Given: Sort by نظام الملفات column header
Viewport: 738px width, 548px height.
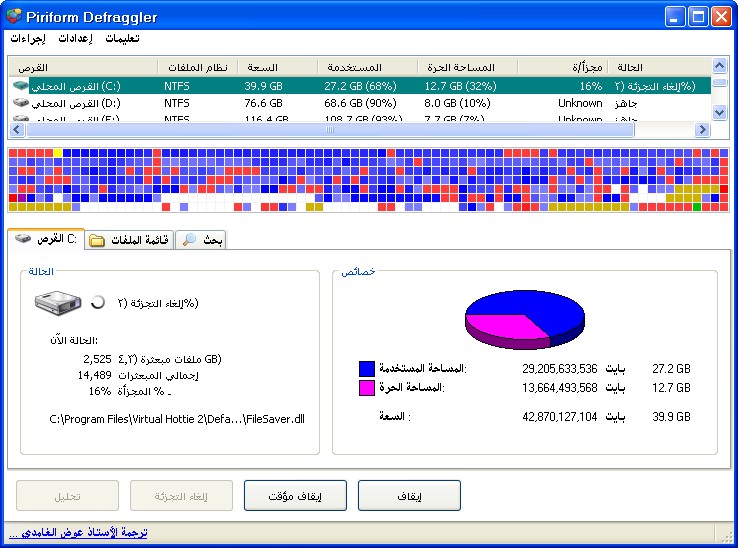Looking at the screenshot, I should click(x=198, y=67).
